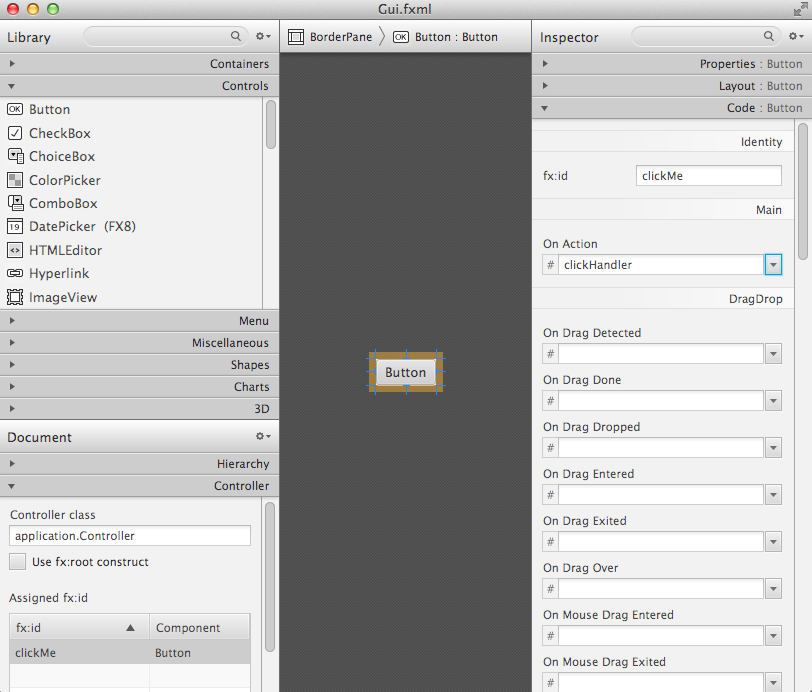Click the fx:id input field showing clickMe
812x692 pixels.
(x=708, y=175)
